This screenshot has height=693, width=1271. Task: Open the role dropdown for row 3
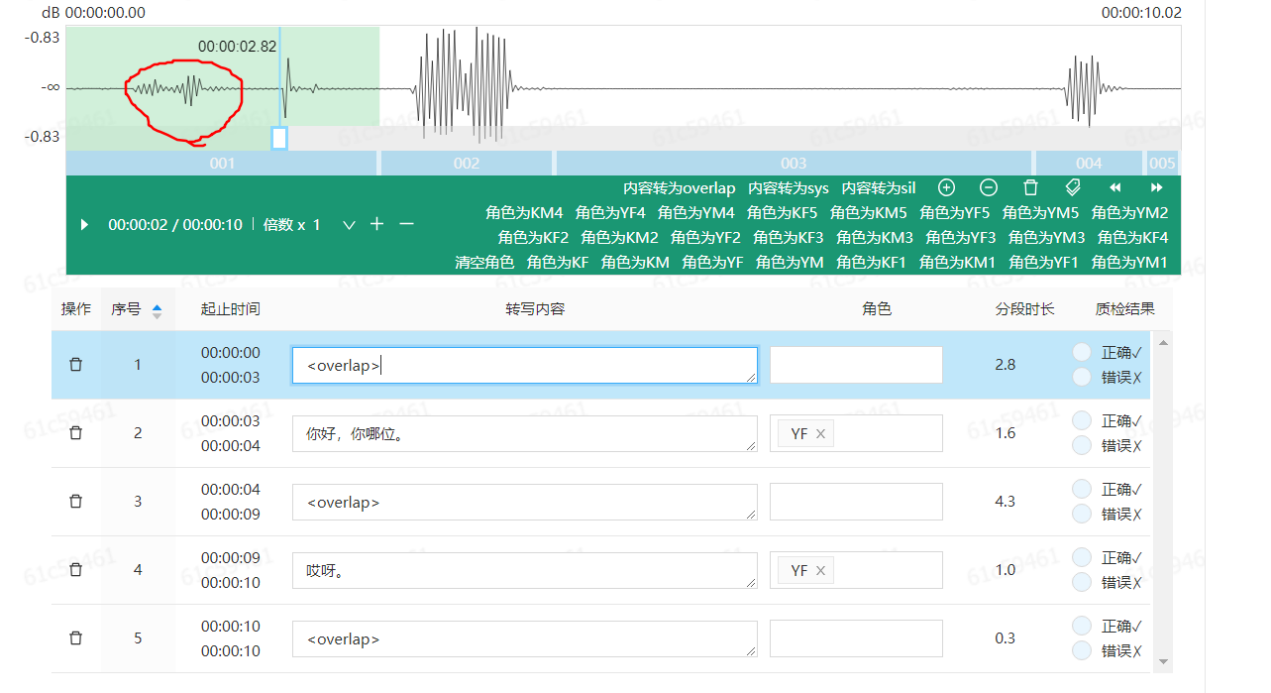(855, 502)
